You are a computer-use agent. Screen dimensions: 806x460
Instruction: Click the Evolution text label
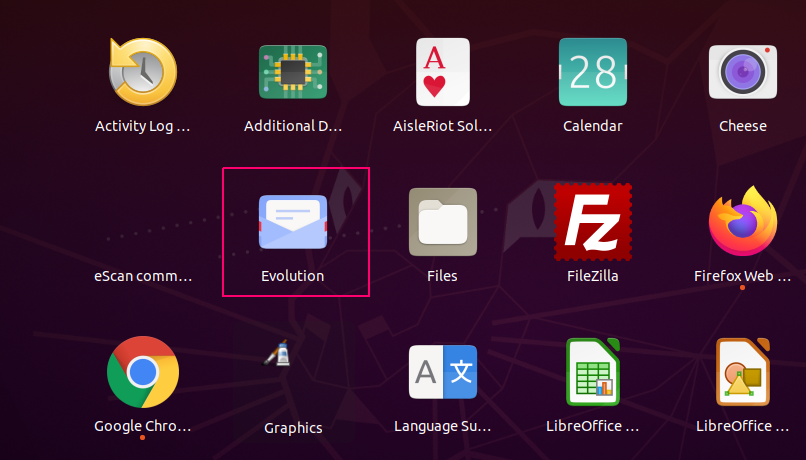[x=292, y=276]
